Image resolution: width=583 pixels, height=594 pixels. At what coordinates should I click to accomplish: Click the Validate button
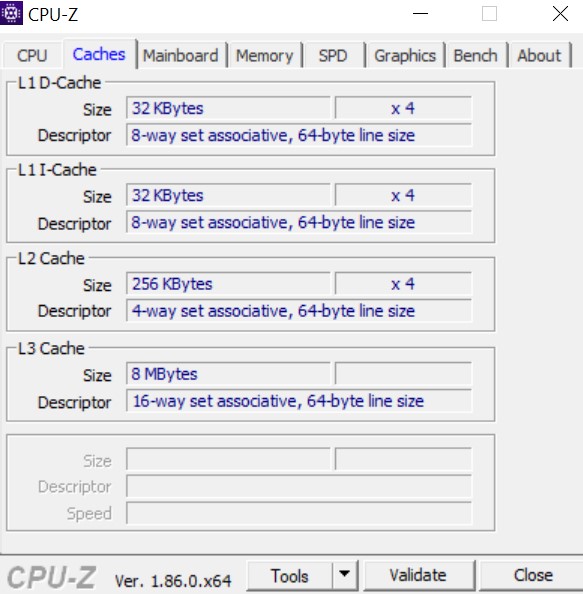(x=419, y=576)
